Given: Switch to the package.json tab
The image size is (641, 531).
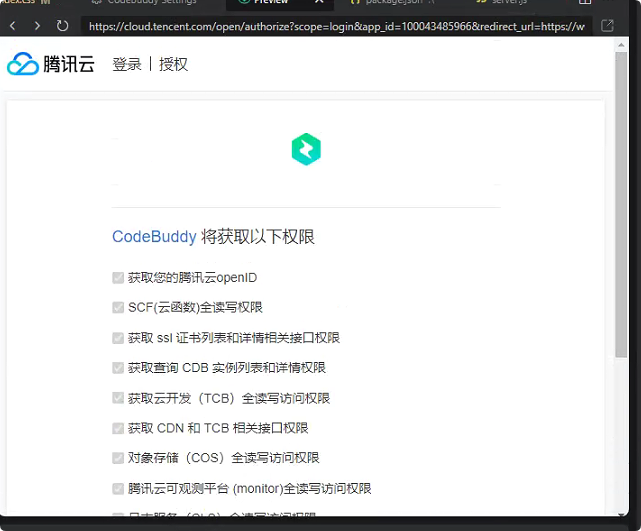Looking at the screenshot, I should tap(393, 2).
